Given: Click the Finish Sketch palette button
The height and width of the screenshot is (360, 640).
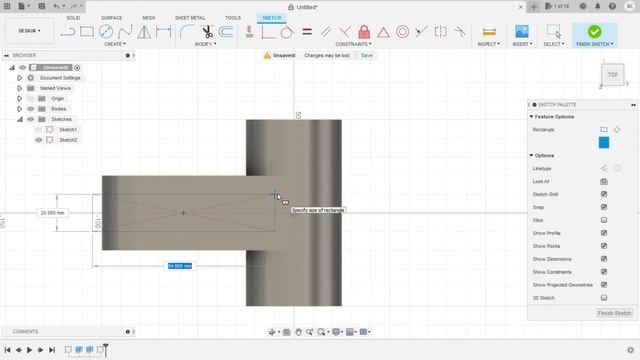Looking at the screenshot, I should click(x=614, y=313).
